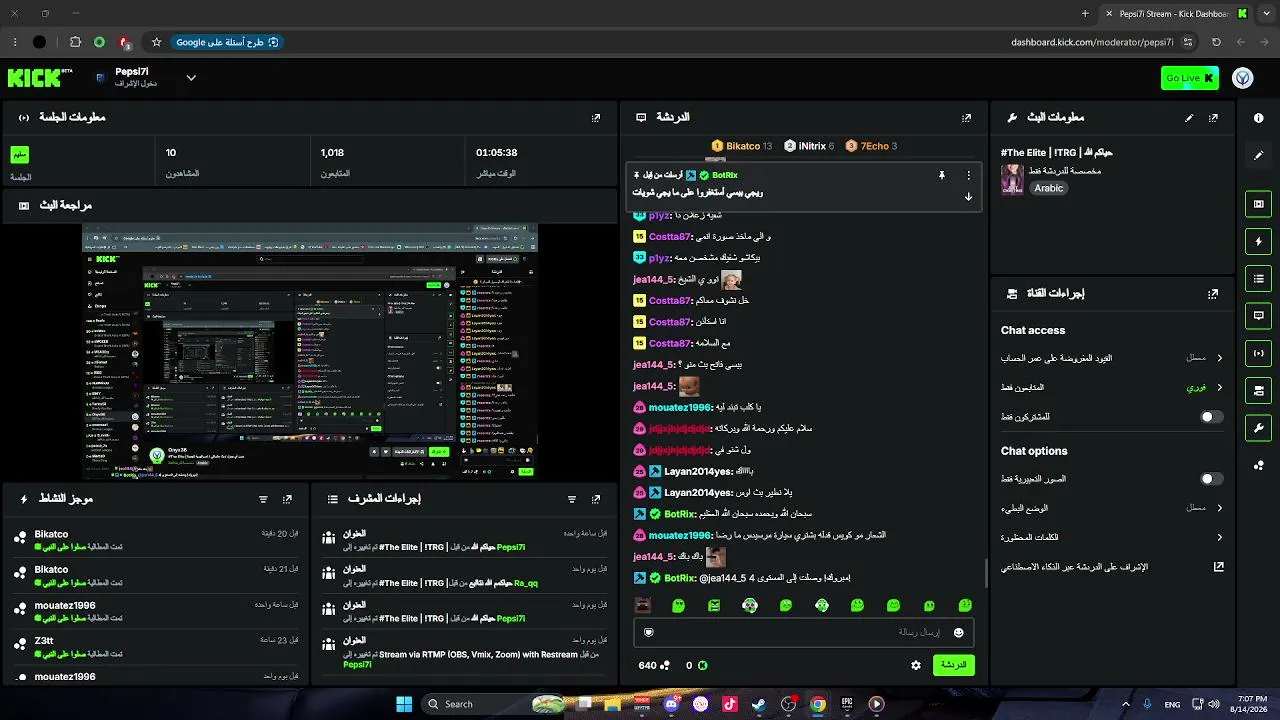
Task: Click the pencil edit icon in right sidebar
Action: pyautogui.click(x=1258, y=155)
